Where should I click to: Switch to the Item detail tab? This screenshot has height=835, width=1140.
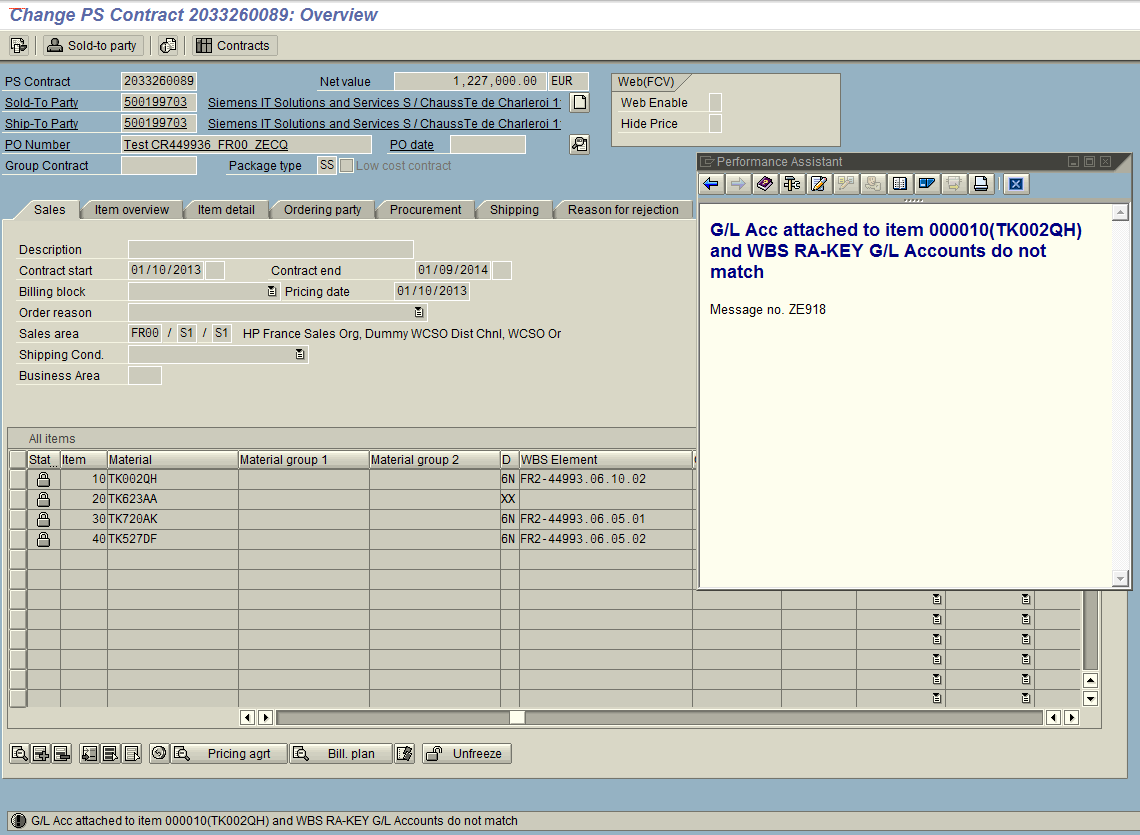tap(226, 209)
